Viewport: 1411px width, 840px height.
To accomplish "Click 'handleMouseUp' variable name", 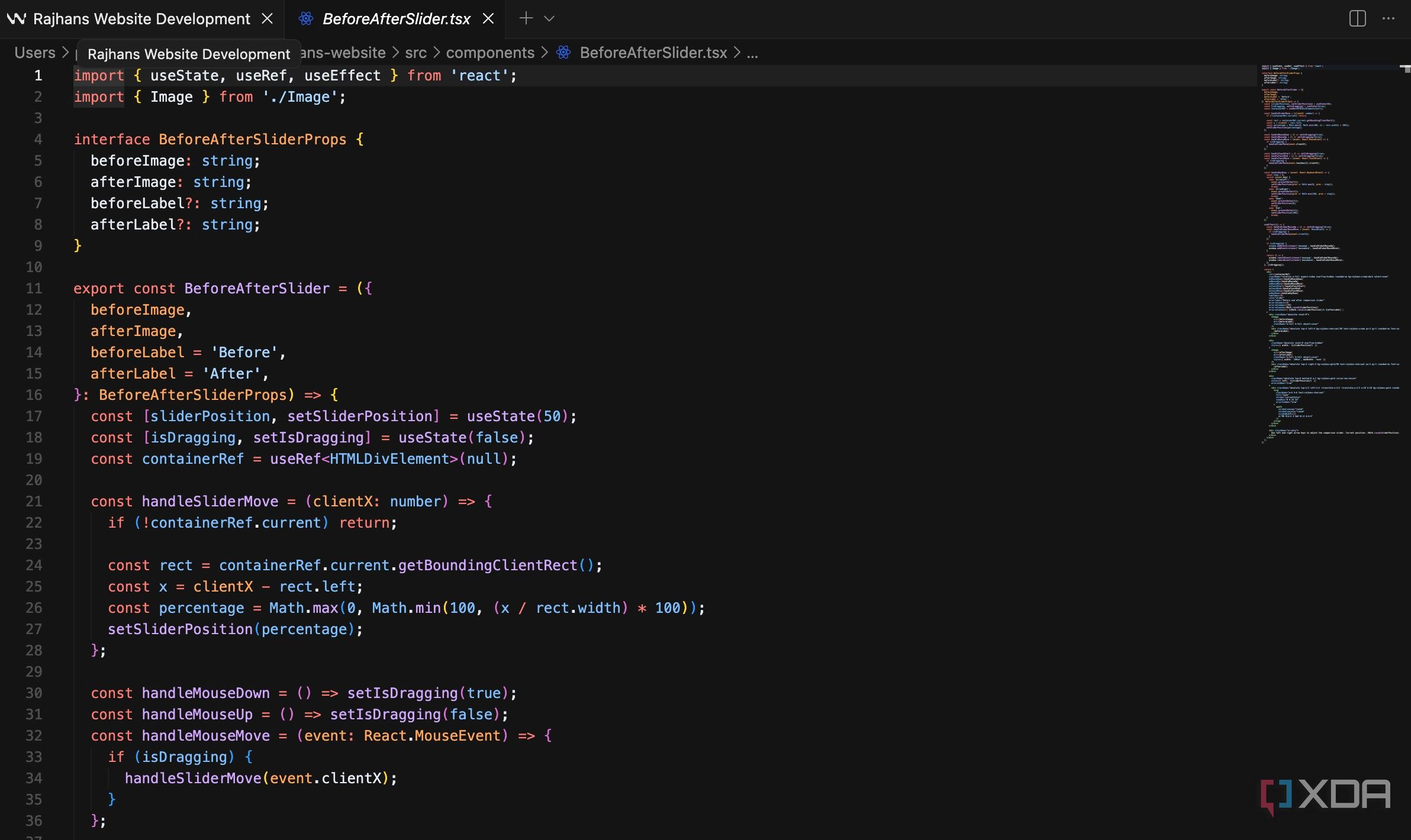I will [197, 714].
